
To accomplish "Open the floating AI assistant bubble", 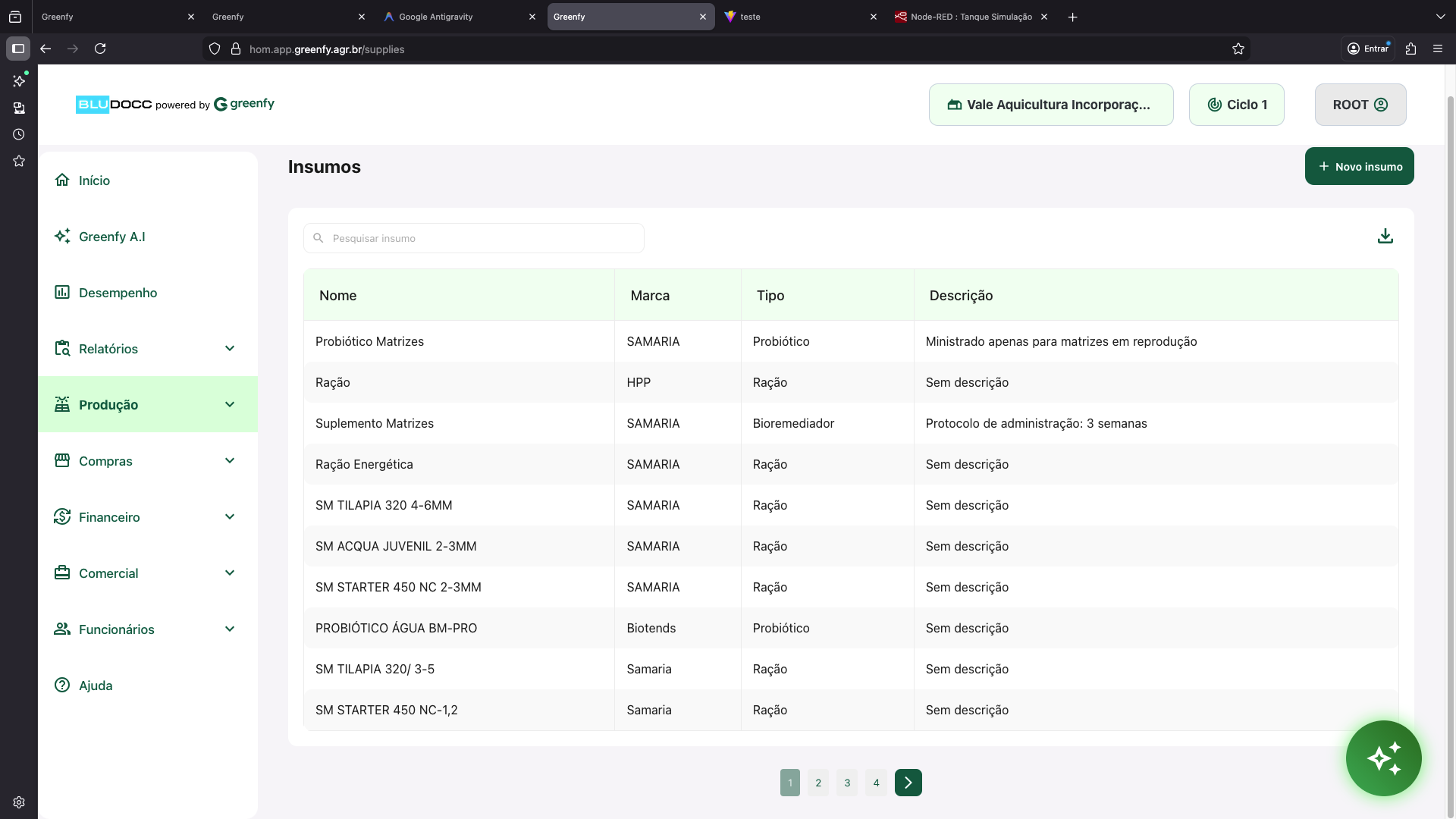I will [1383, 758].
